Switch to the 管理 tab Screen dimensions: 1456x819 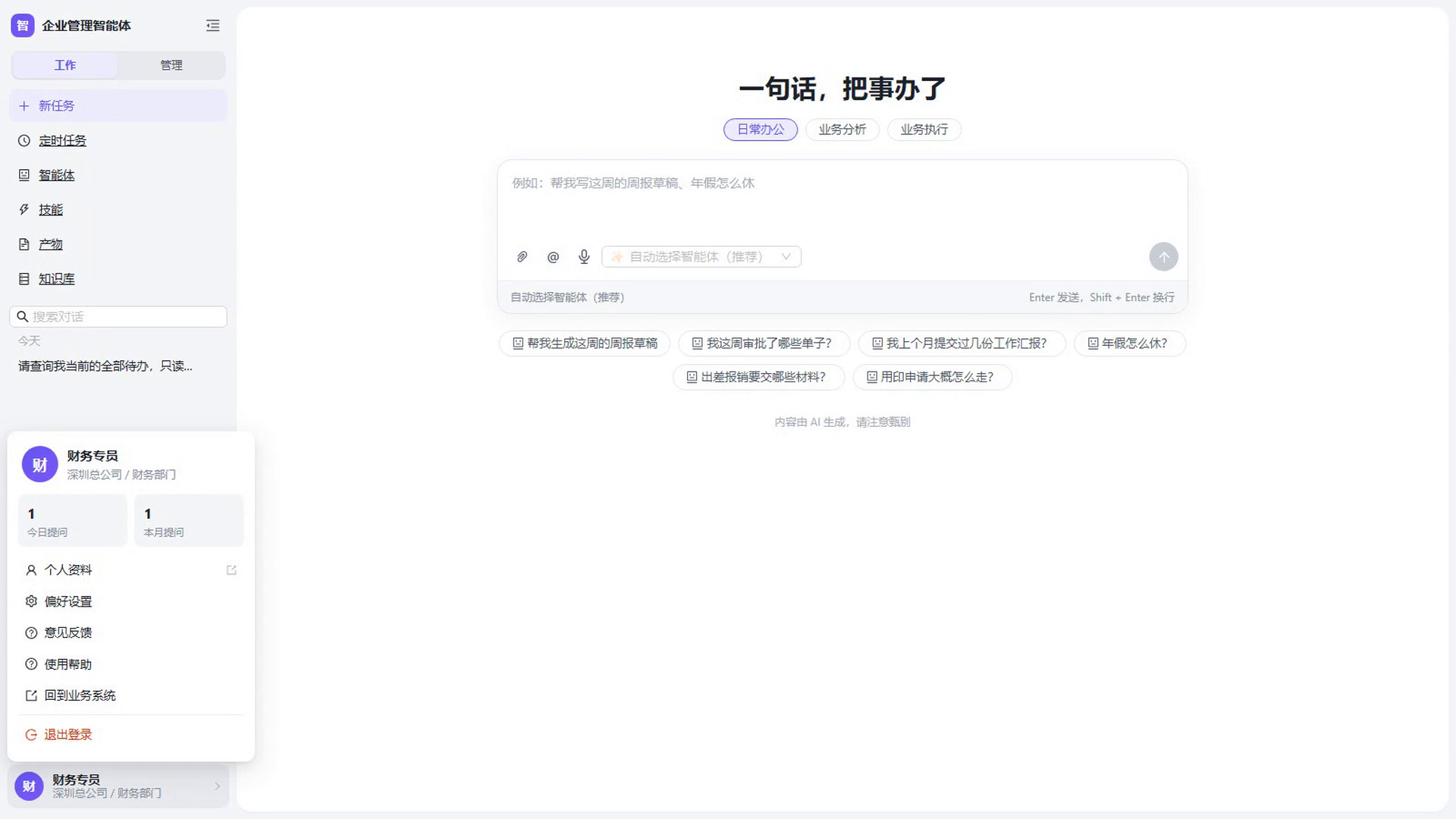point(171,65)
